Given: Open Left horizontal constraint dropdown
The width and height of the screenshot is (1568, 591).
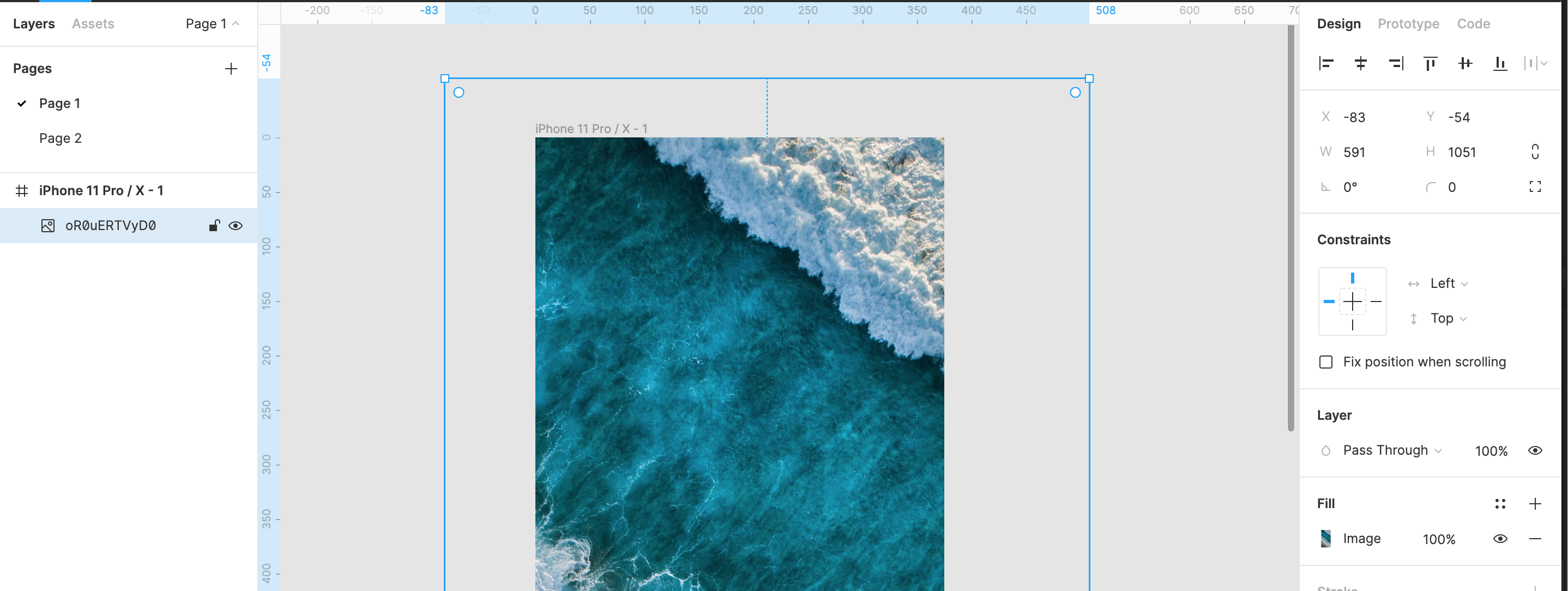Looking at the screenshot, I should [1449, 284].
